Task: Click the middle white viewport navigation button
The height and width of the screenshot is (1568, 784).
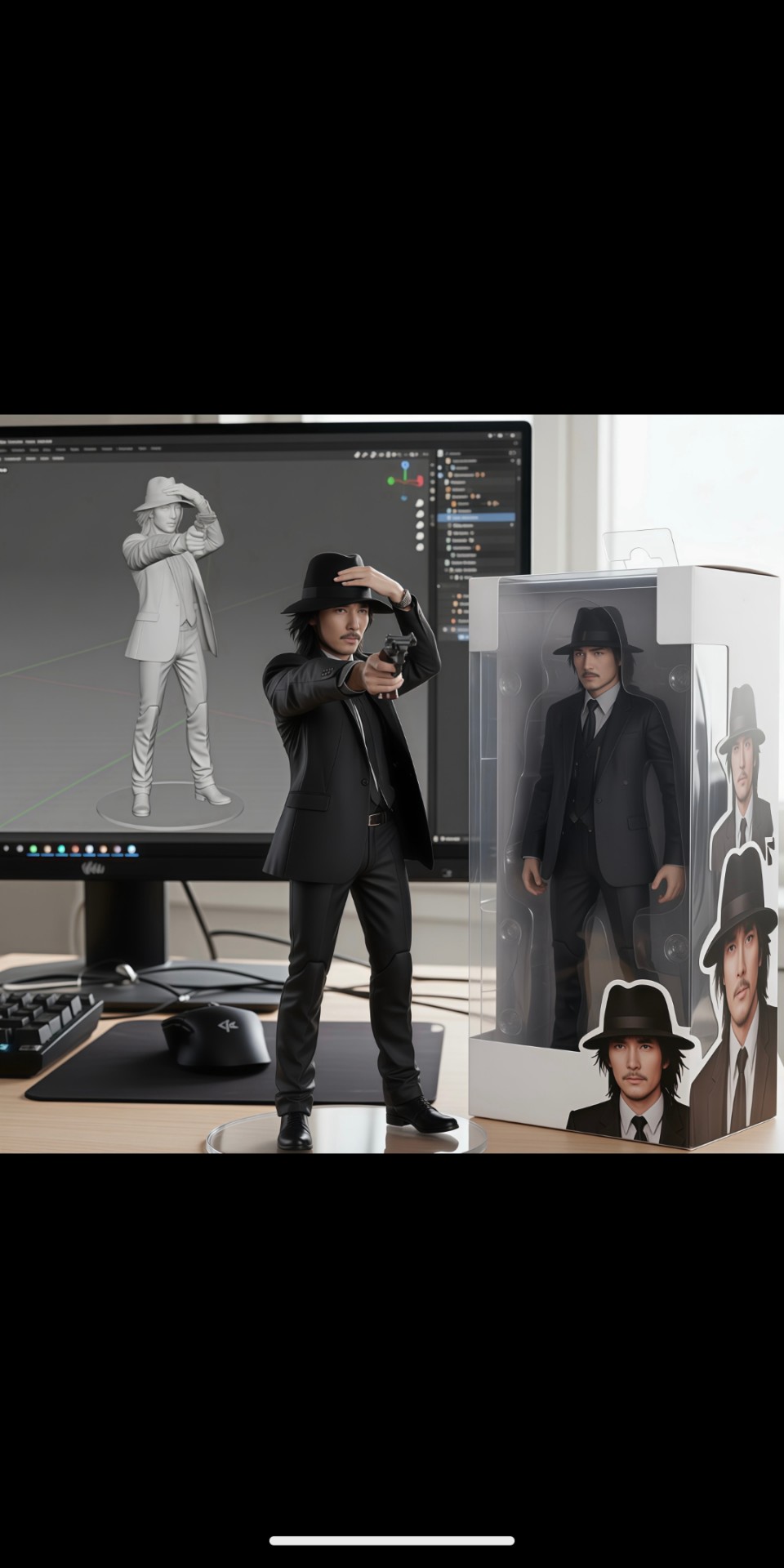Action: (420, 524)
